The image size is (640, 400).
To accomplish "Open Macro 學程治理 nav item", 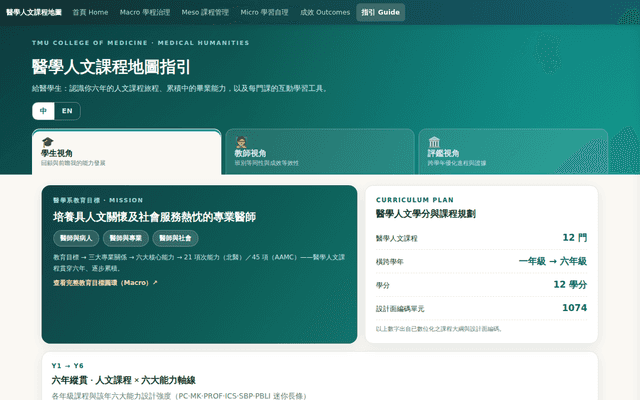I will coord(145,12).
